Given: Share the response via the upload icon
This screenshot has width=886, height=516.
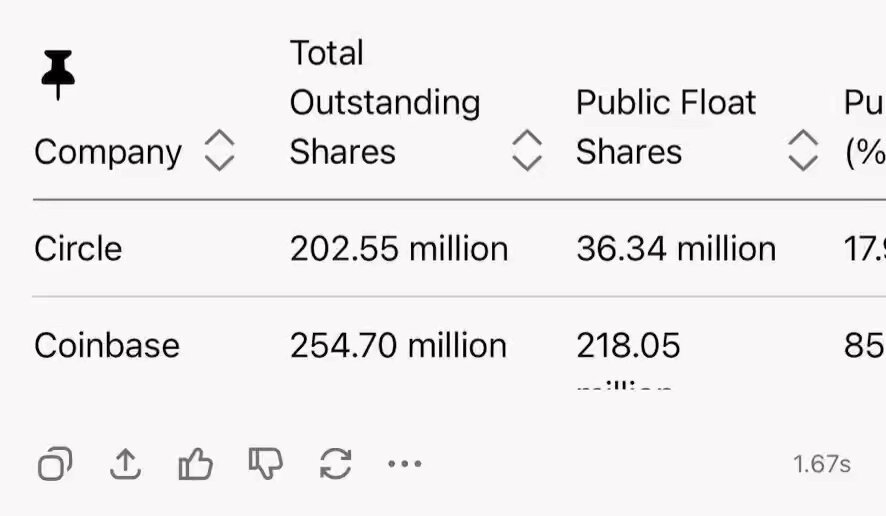Looking at the screenshot, I should coord(125,464).
